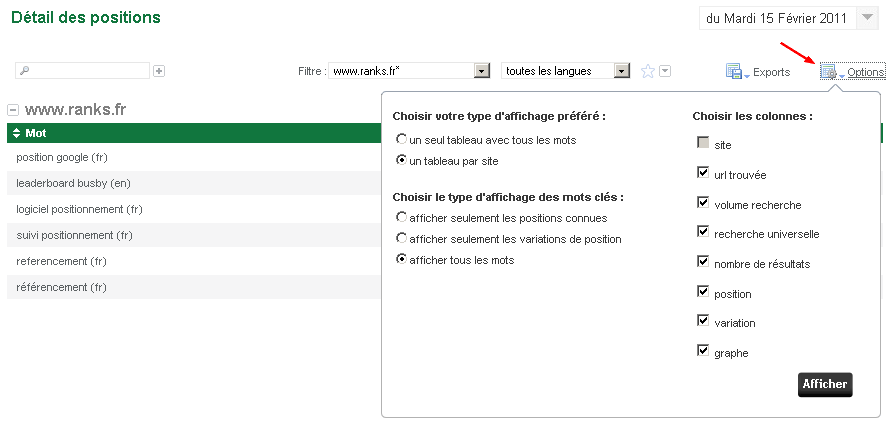Image resolution: width=893 pixels, height=421 pixels.
Task: Collapse the www.ranks.fr table
Action: coord(13,110)
